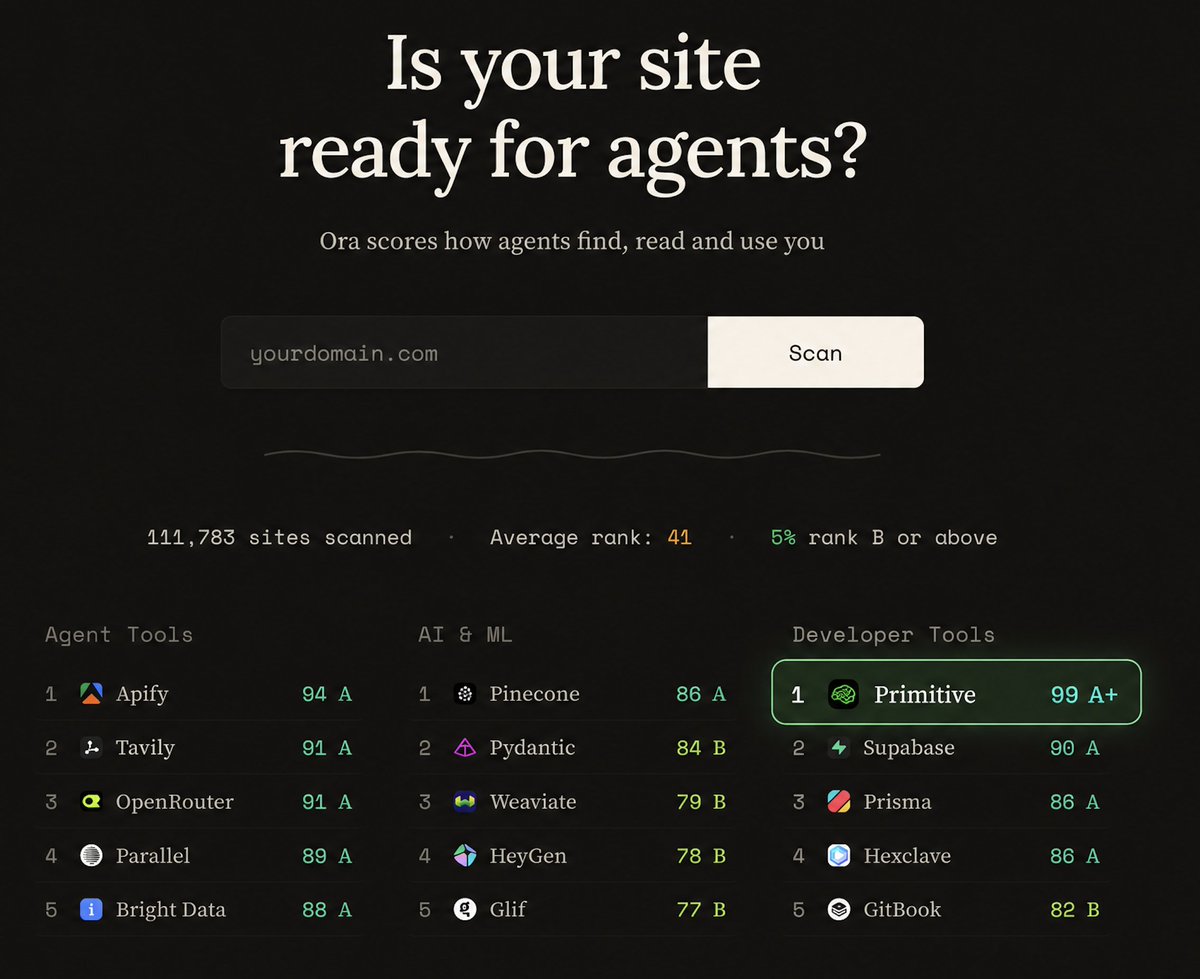Click HeyGen's 78 B score
Screen dimensions: 1200x979
(x=701, y=856)
